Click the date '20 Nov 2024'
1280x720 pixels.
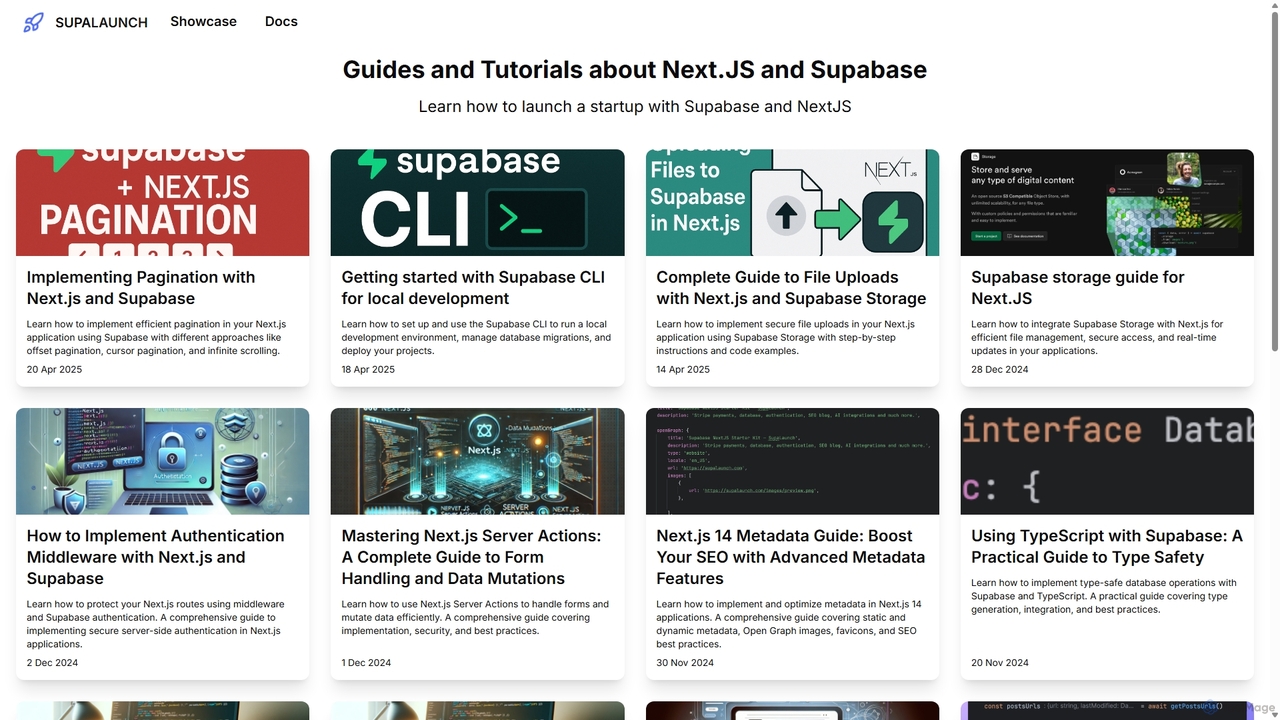click(1000, 663)
